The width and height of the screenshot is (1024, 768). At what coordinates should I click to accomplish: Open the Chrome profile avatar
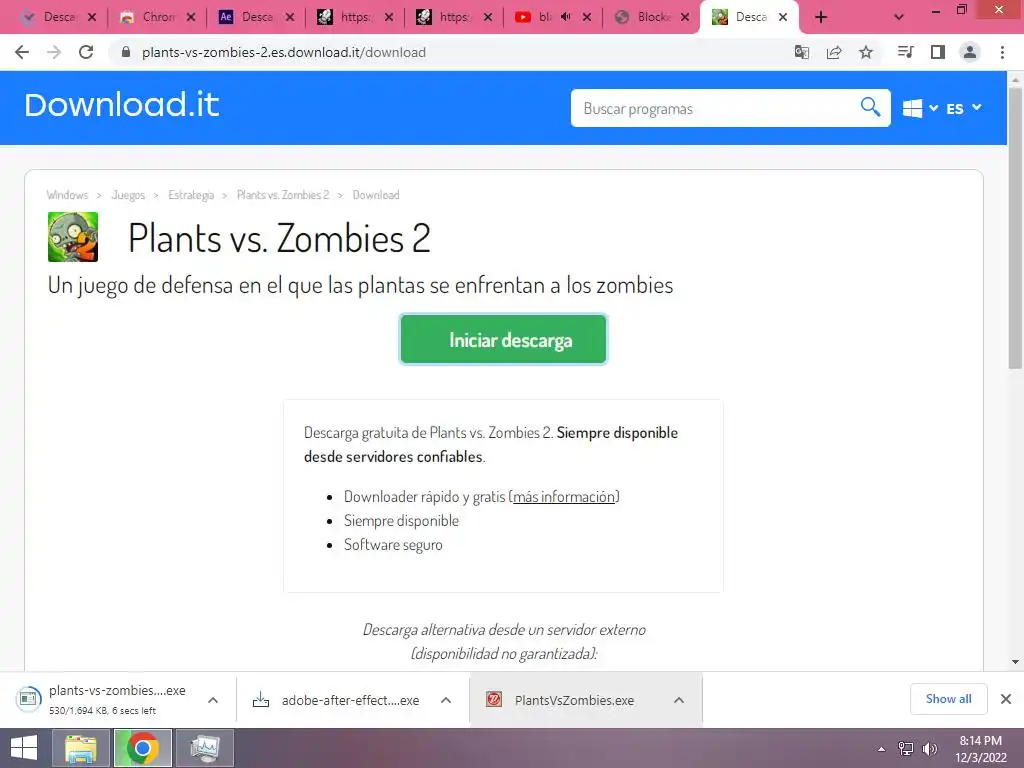970,52
